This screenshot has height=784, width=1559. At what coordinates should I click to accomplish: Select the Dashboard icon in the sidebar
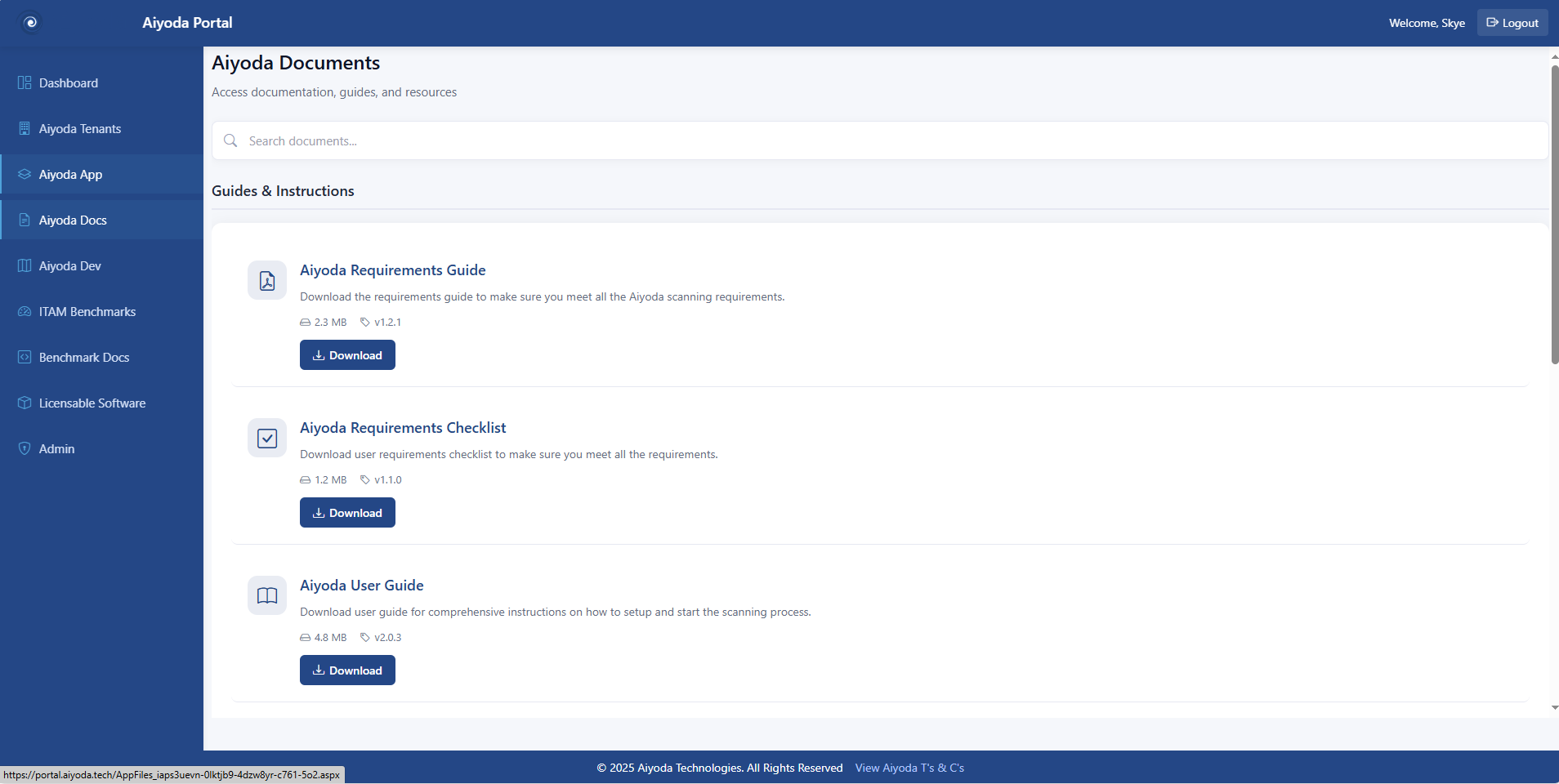(x=23, y=82)
